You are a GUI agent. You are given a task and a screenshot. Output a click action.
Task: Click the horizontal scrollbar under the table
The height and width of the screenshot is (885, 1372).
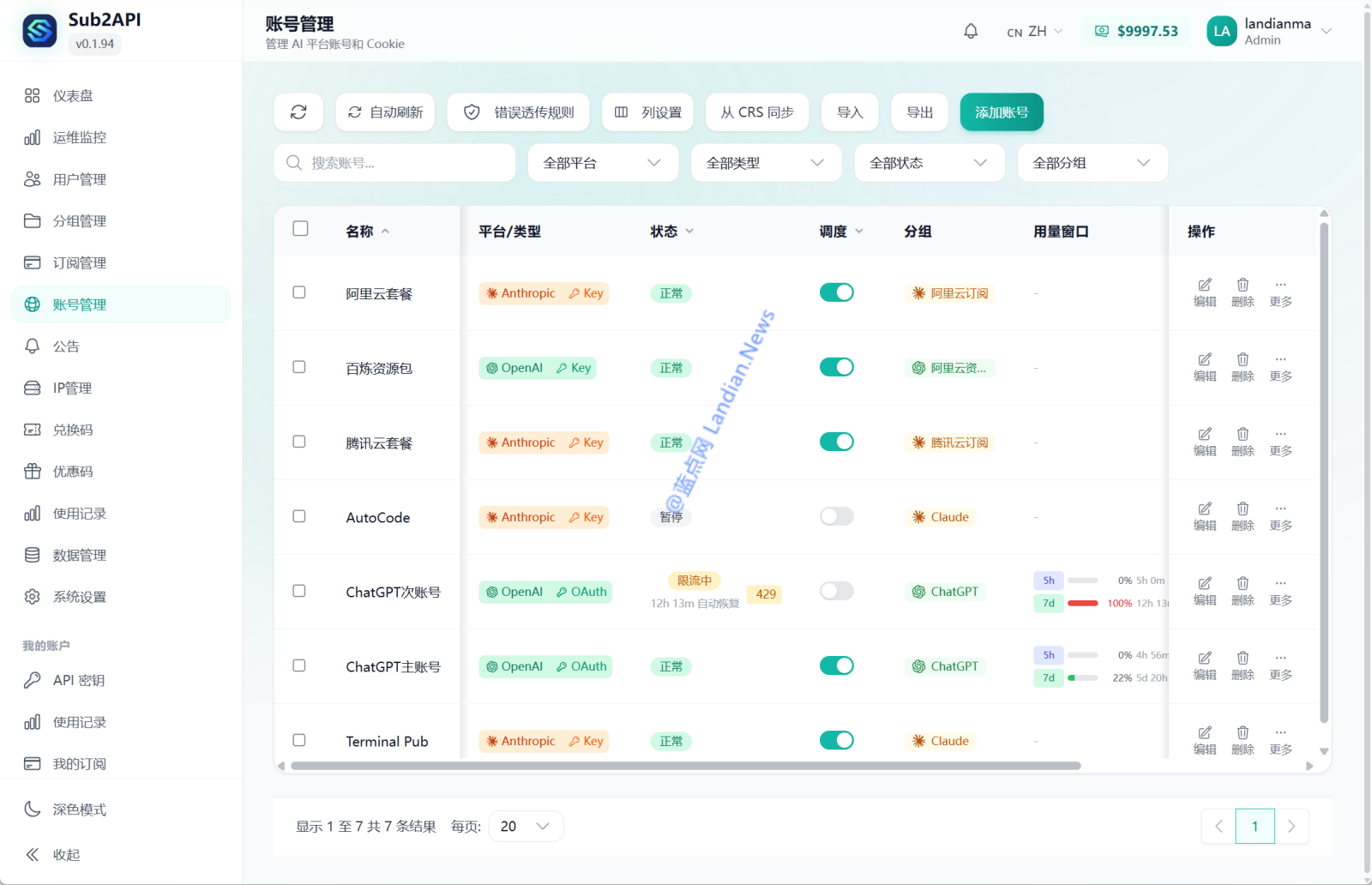[685, 766]
